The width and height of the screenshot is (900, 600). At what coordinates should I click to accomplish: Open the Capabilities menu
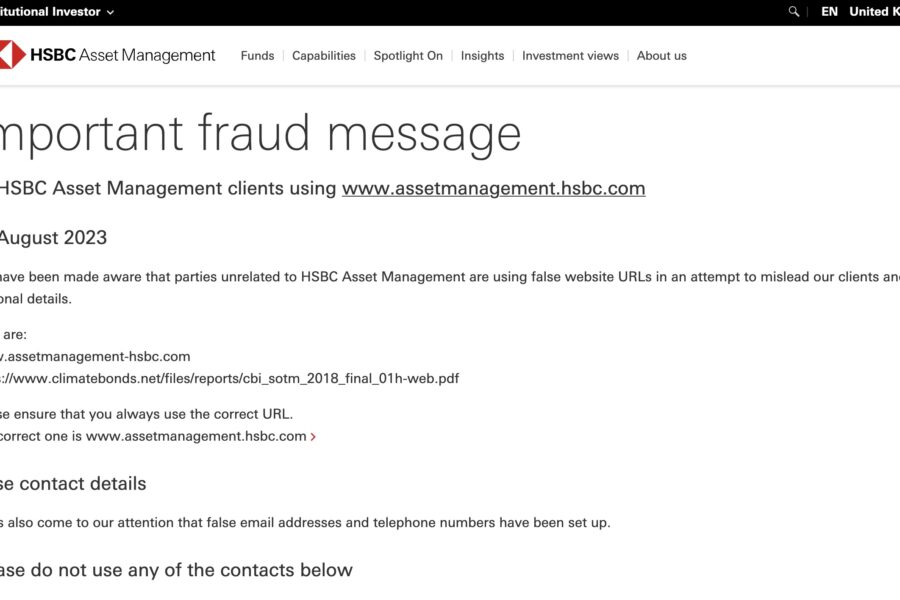click(x=324, y=56)
